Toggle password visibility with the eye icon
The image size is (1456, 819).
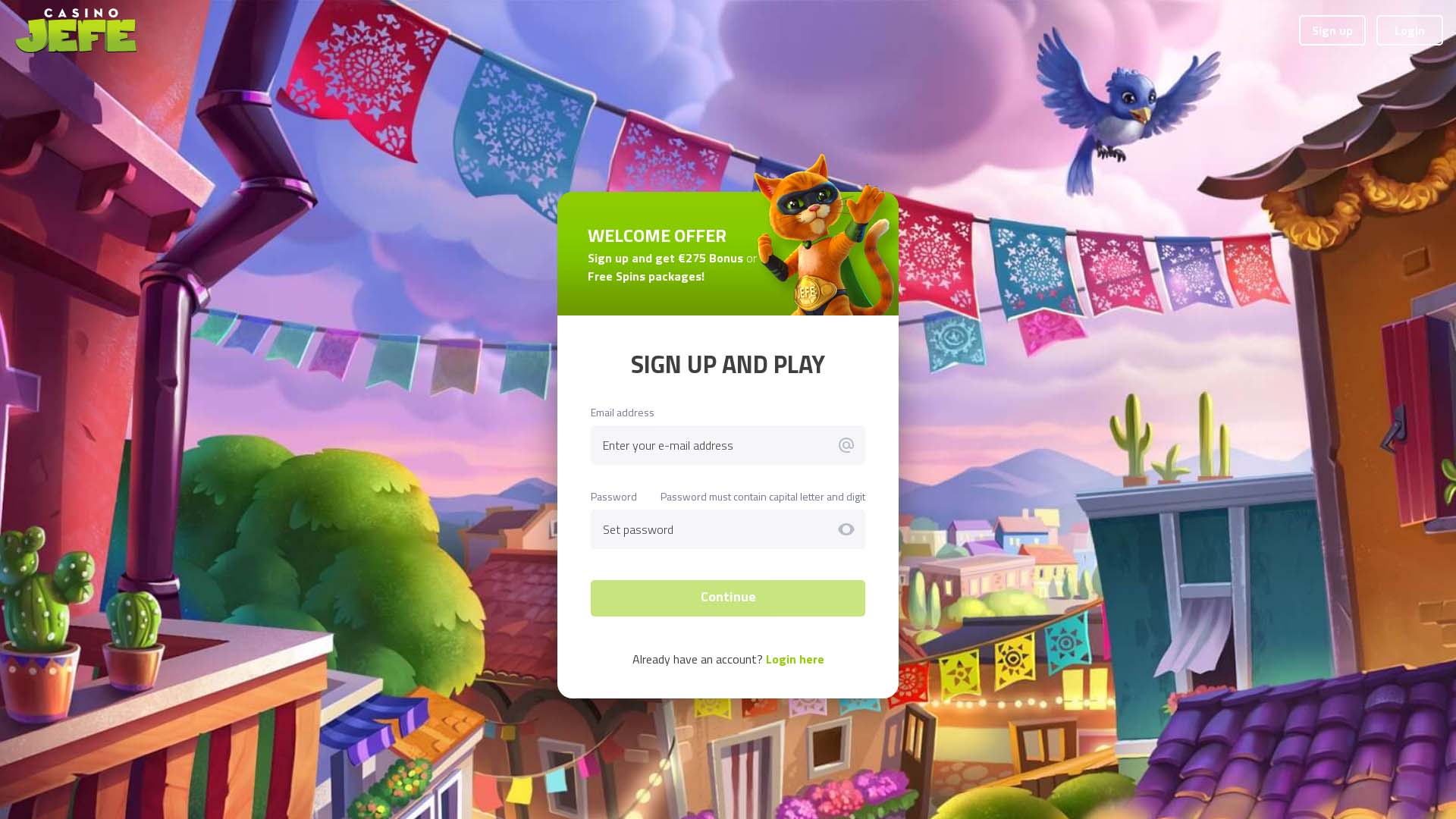pos(846,529)
